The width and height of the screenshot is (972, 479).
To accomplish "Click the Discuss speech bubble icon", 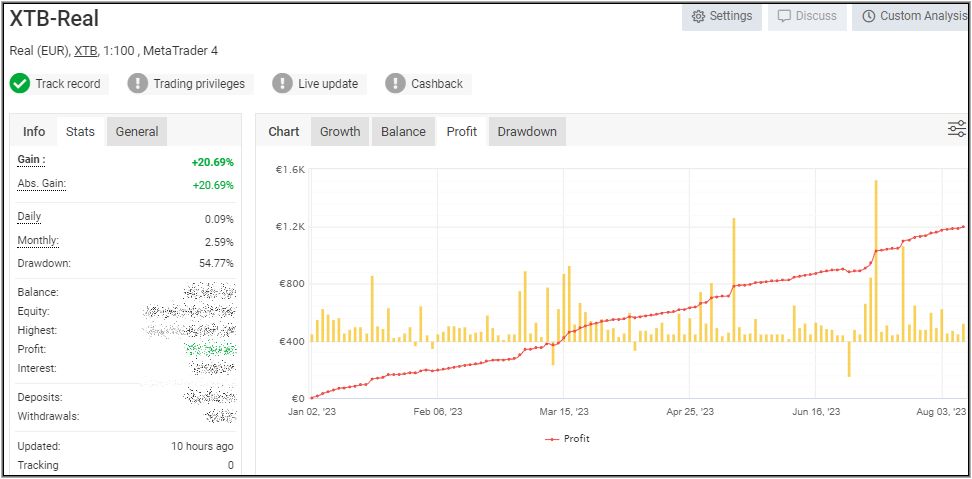I will pyautogui.click(x=784, y=17).
